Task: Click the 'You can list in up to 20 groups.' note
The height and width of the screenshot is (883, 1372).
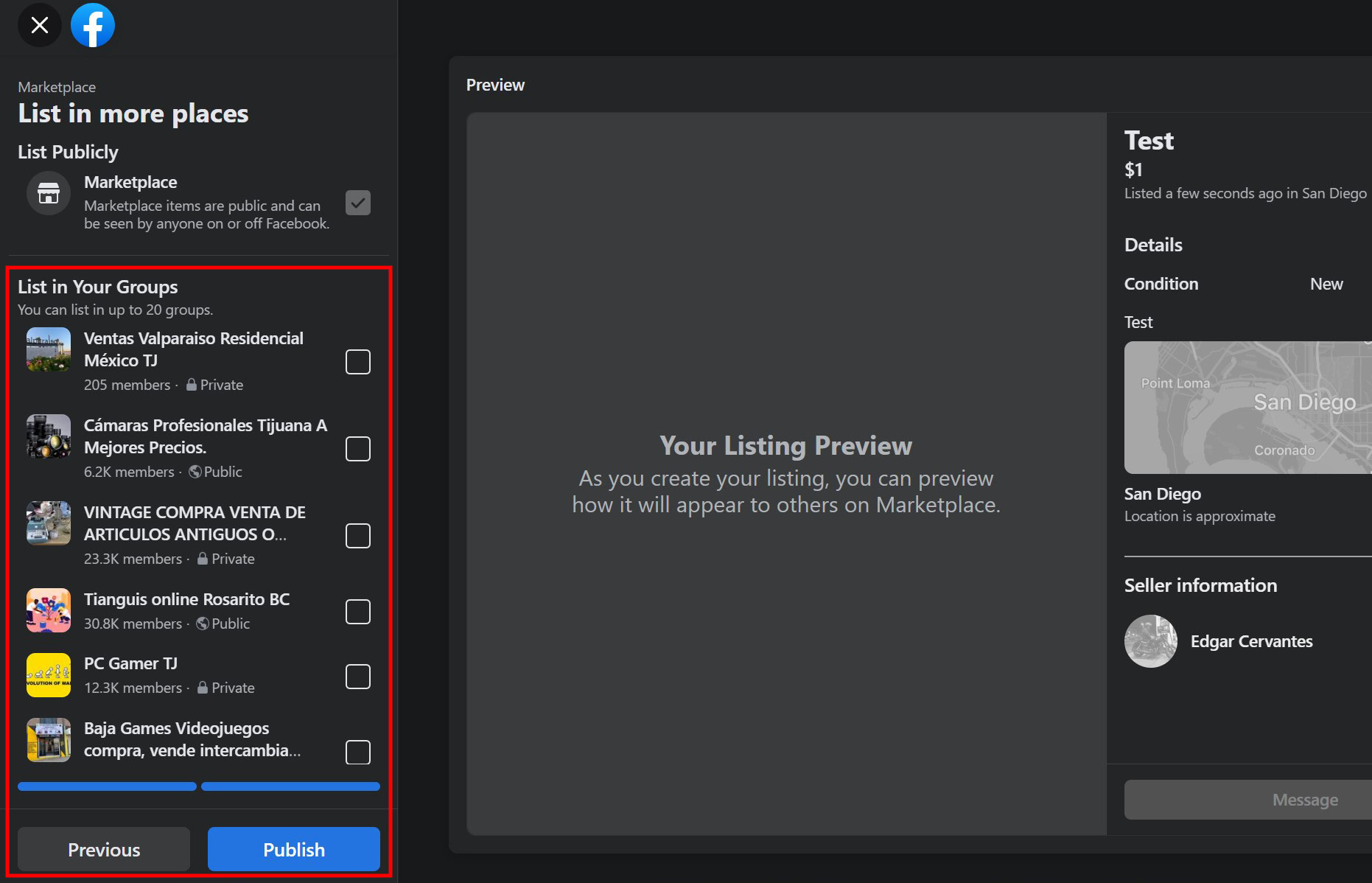Action: pyautogui.click(x=116, y=310)
